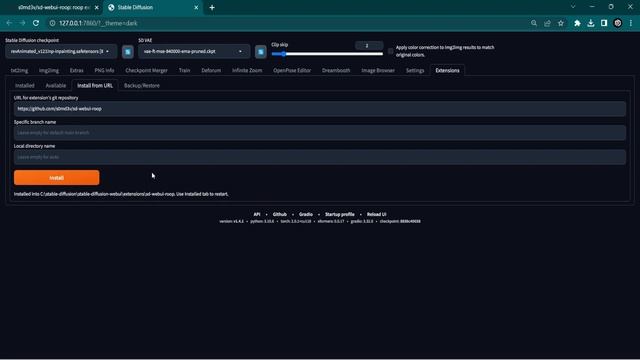Open a new browser tab
This screenshot has height=360, width=640.
point(212,7)
